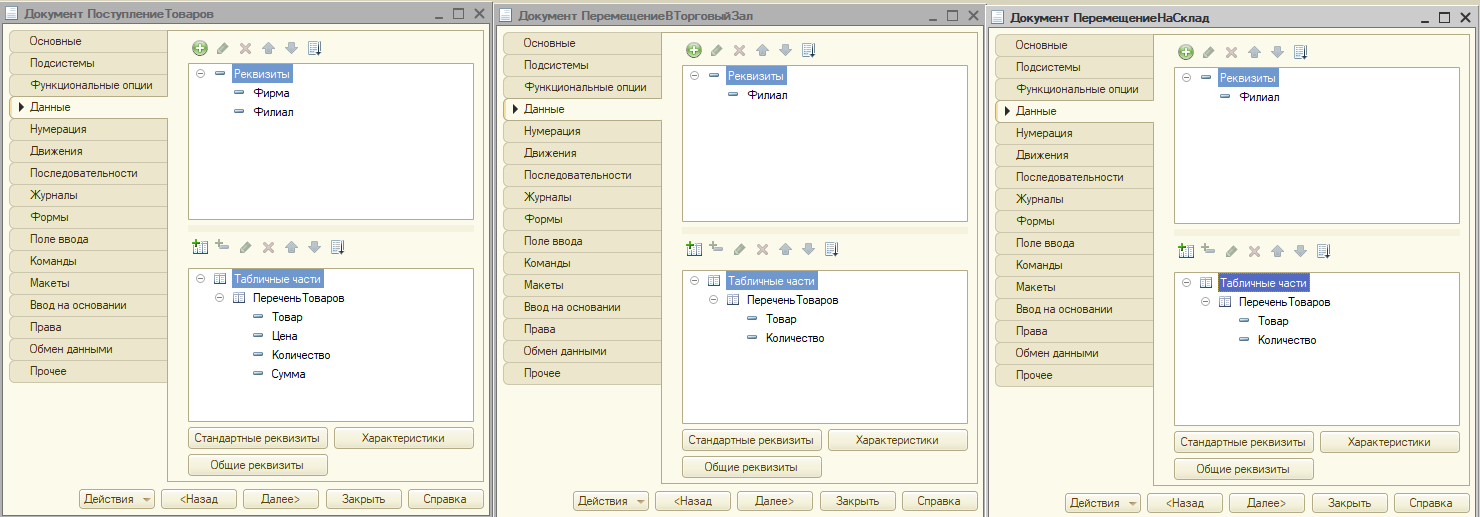Open Подсистемы tab in ПеремещениеНаСклад
1480x517 pixels.
(1074, 67)
